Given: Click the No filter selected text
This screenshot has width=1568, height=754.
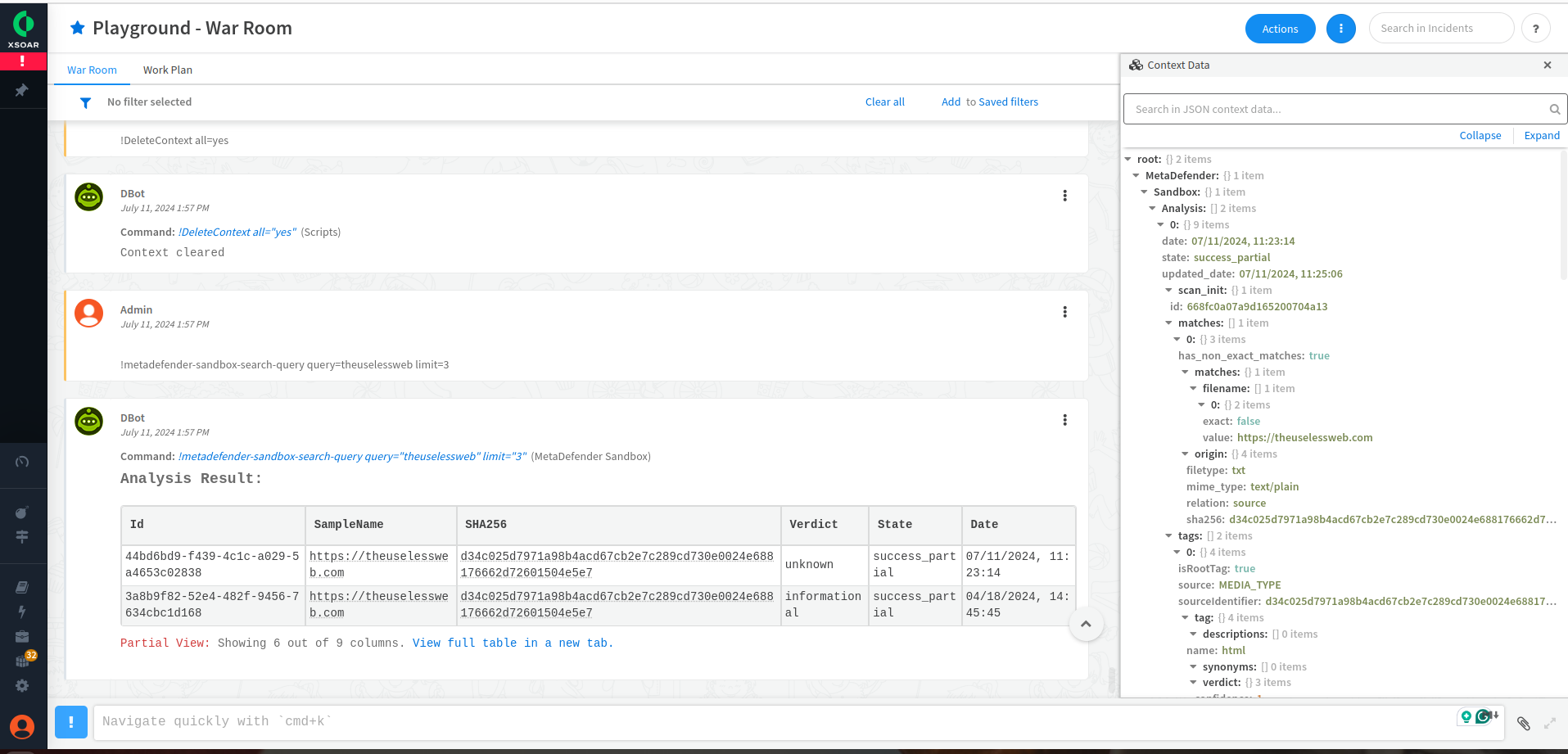Looking at the screenshot, I should pyautogui.click(x=149, y=102).
